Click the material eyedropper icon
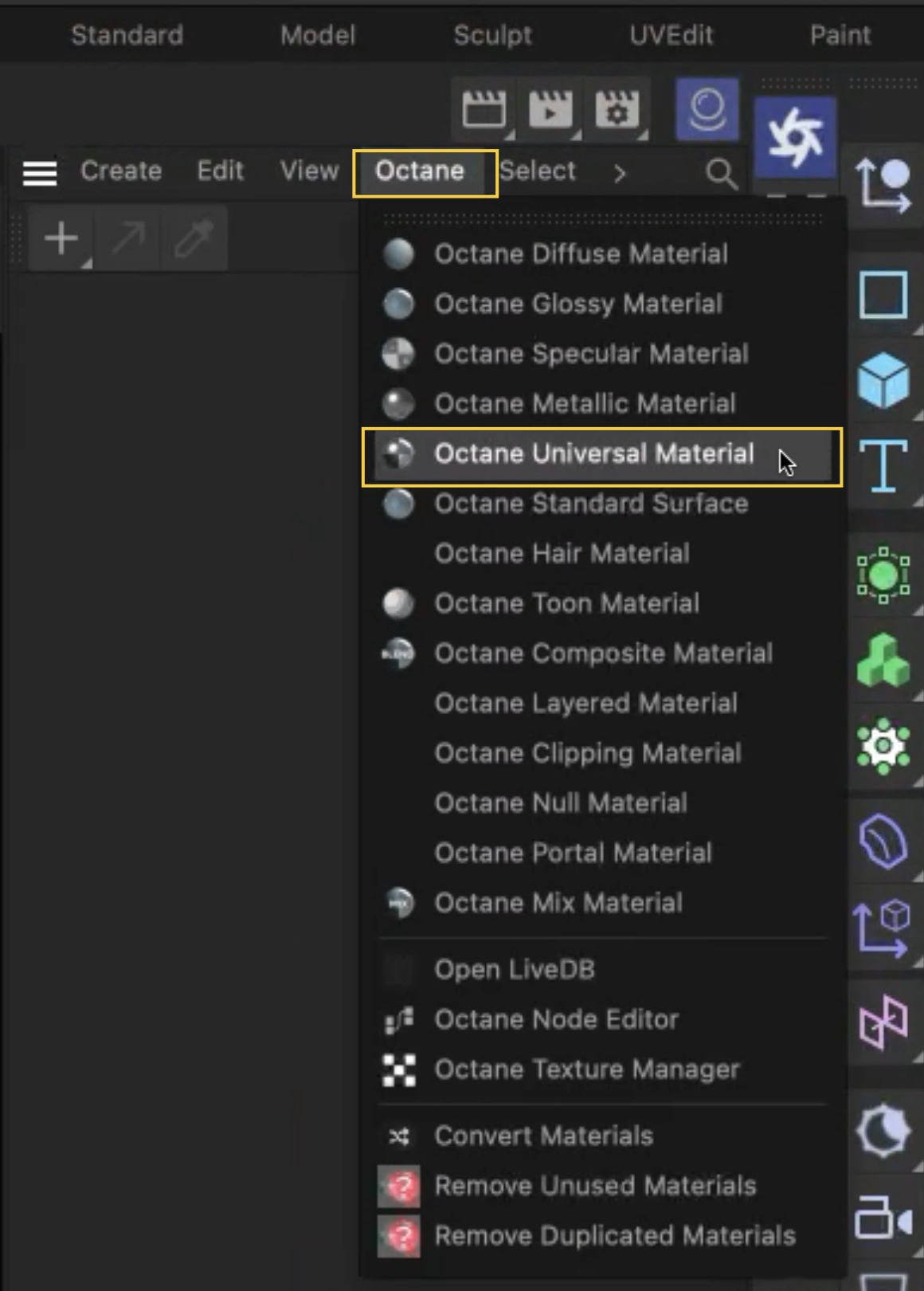The image size is (924, 1291). [194, 238]
